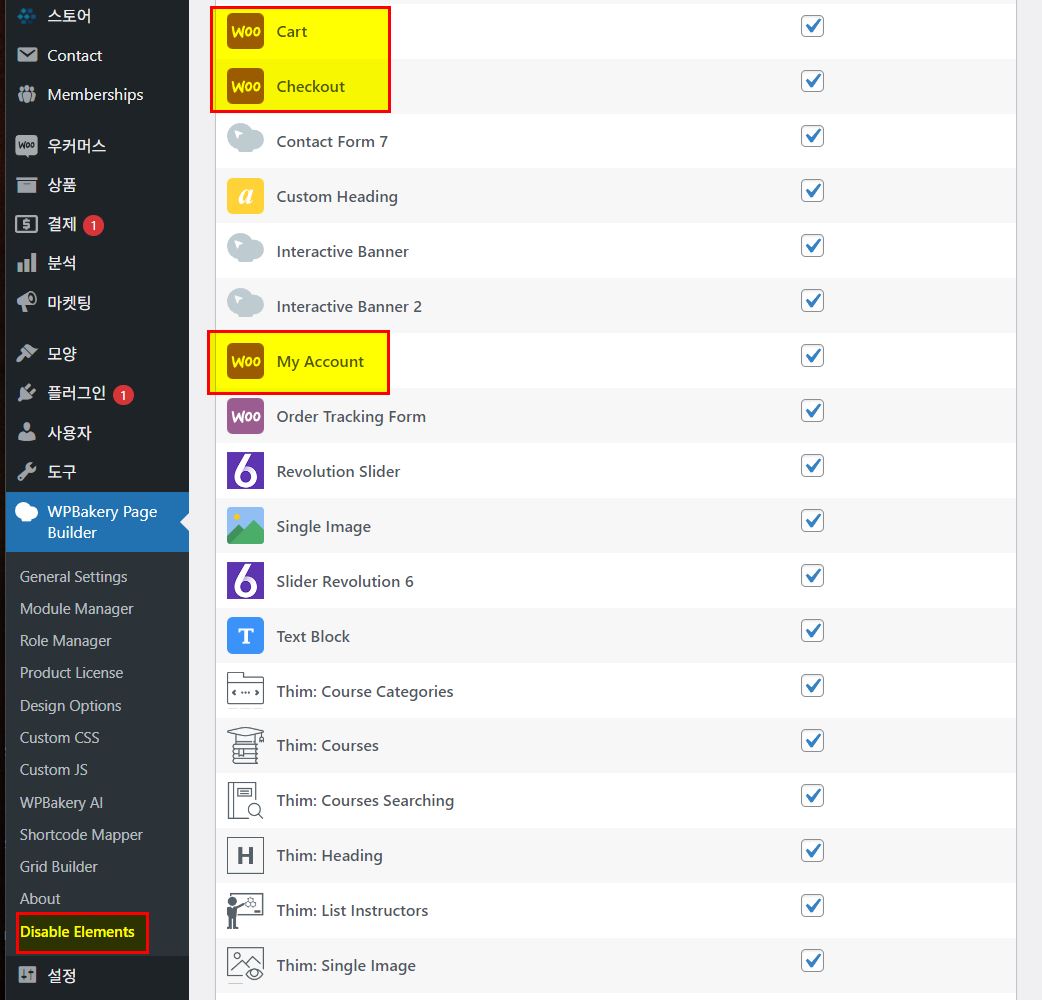The image size is (1042, 1000).
Task: Click the Contact Form 7 cloud icon
Action: coord(245,140)
